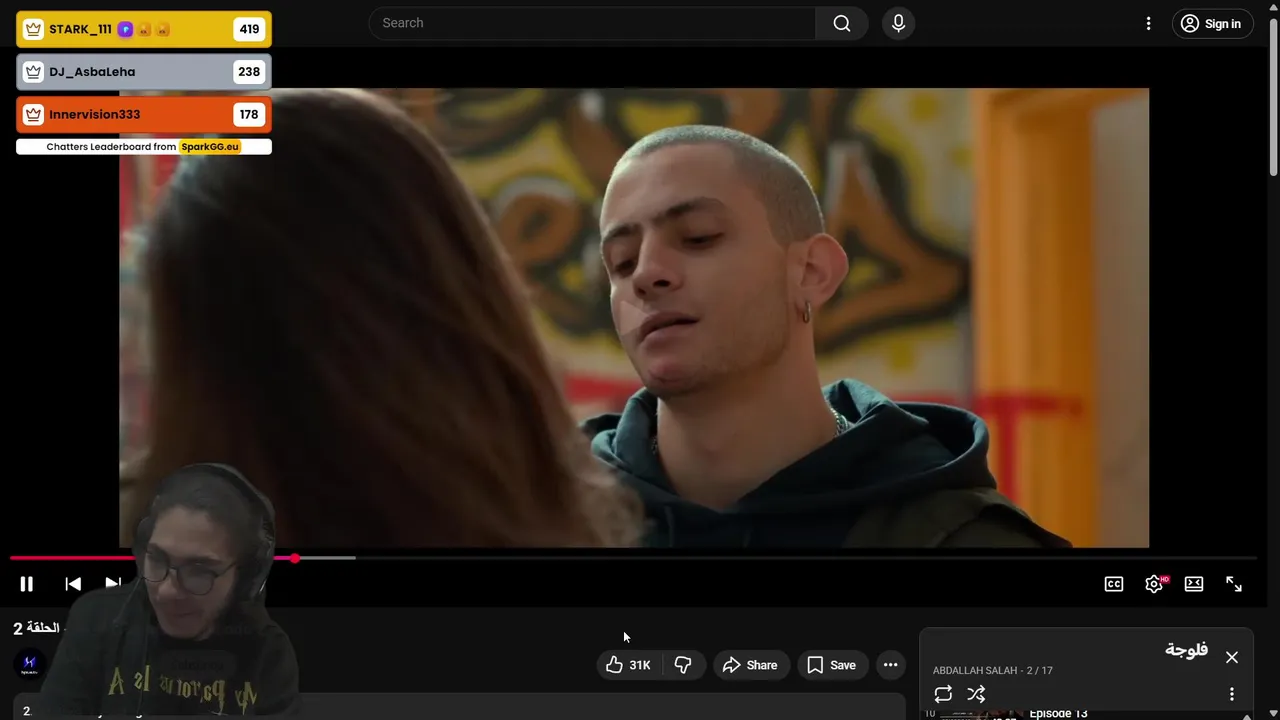The width and height of the screenshot is (1280, 720).
Task: Open more actions ellipsis under video
Action: pos(890,665)
